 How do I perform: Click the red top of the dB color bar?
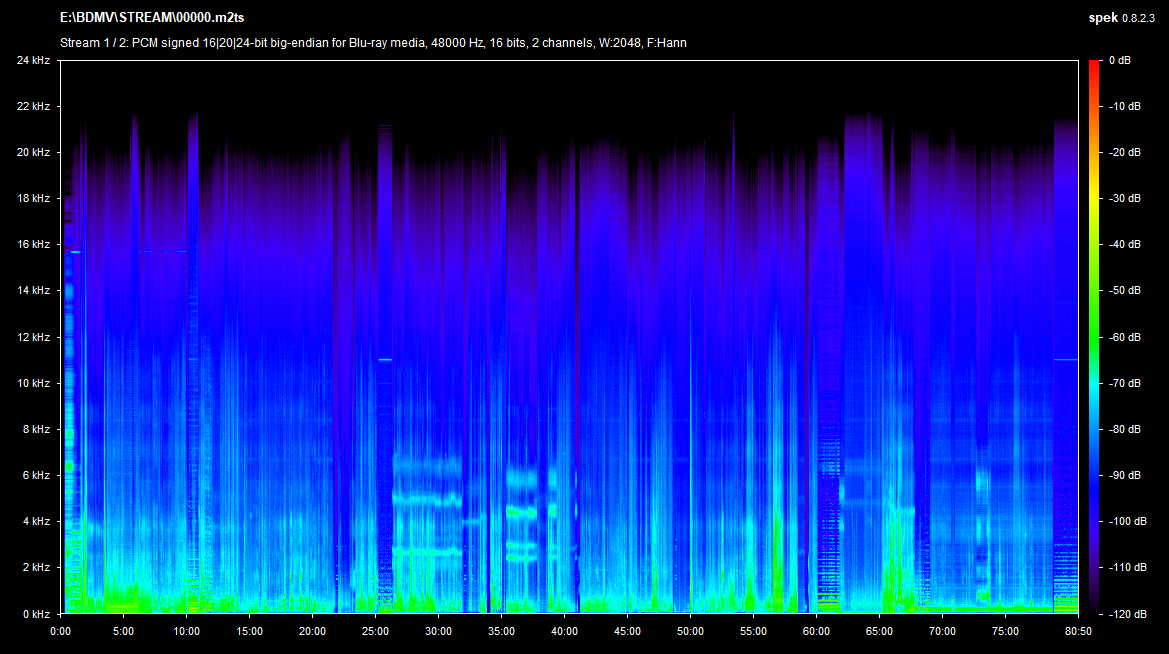[x=1097, y=66]
